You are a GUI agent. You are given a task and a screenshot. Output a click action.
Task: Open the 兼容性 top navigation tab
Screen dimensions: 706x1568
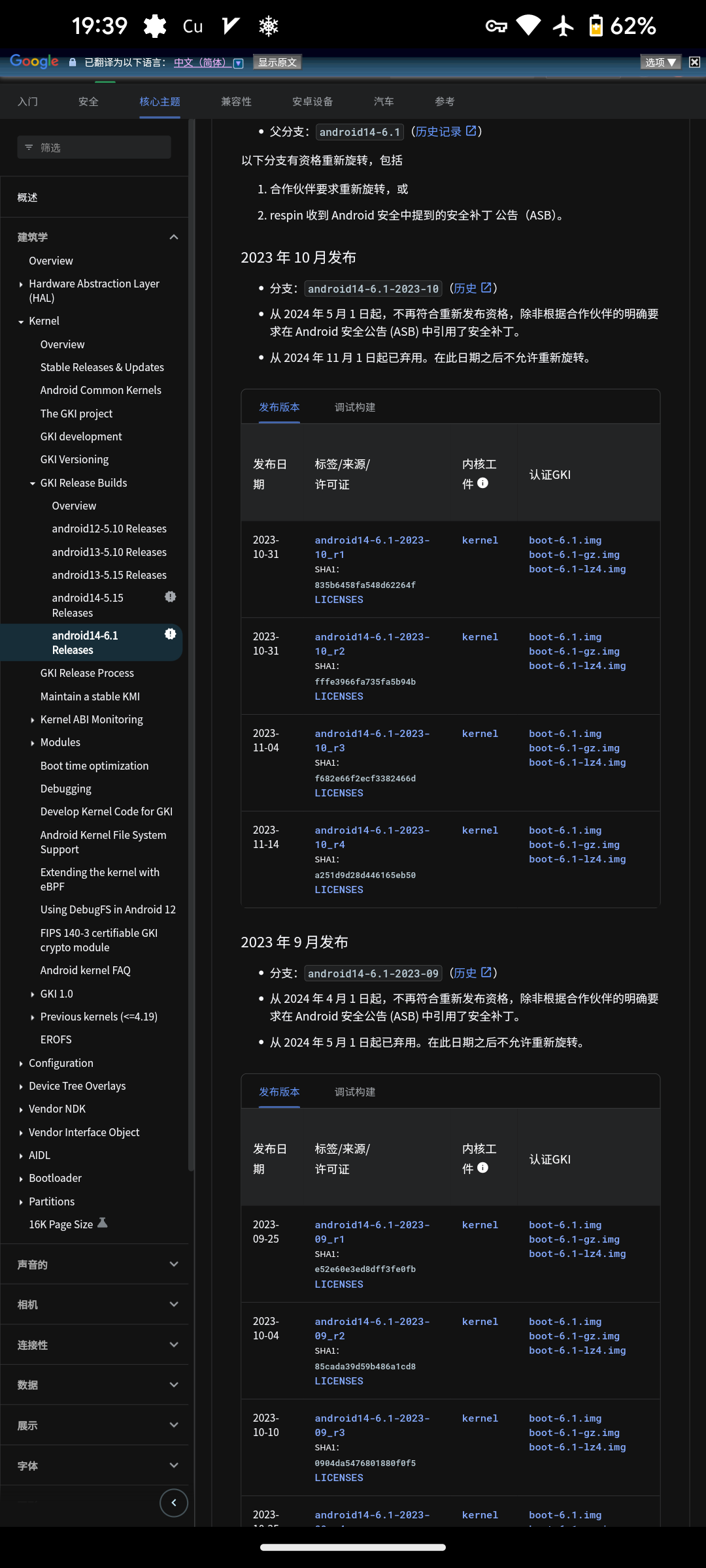(236, 102)
